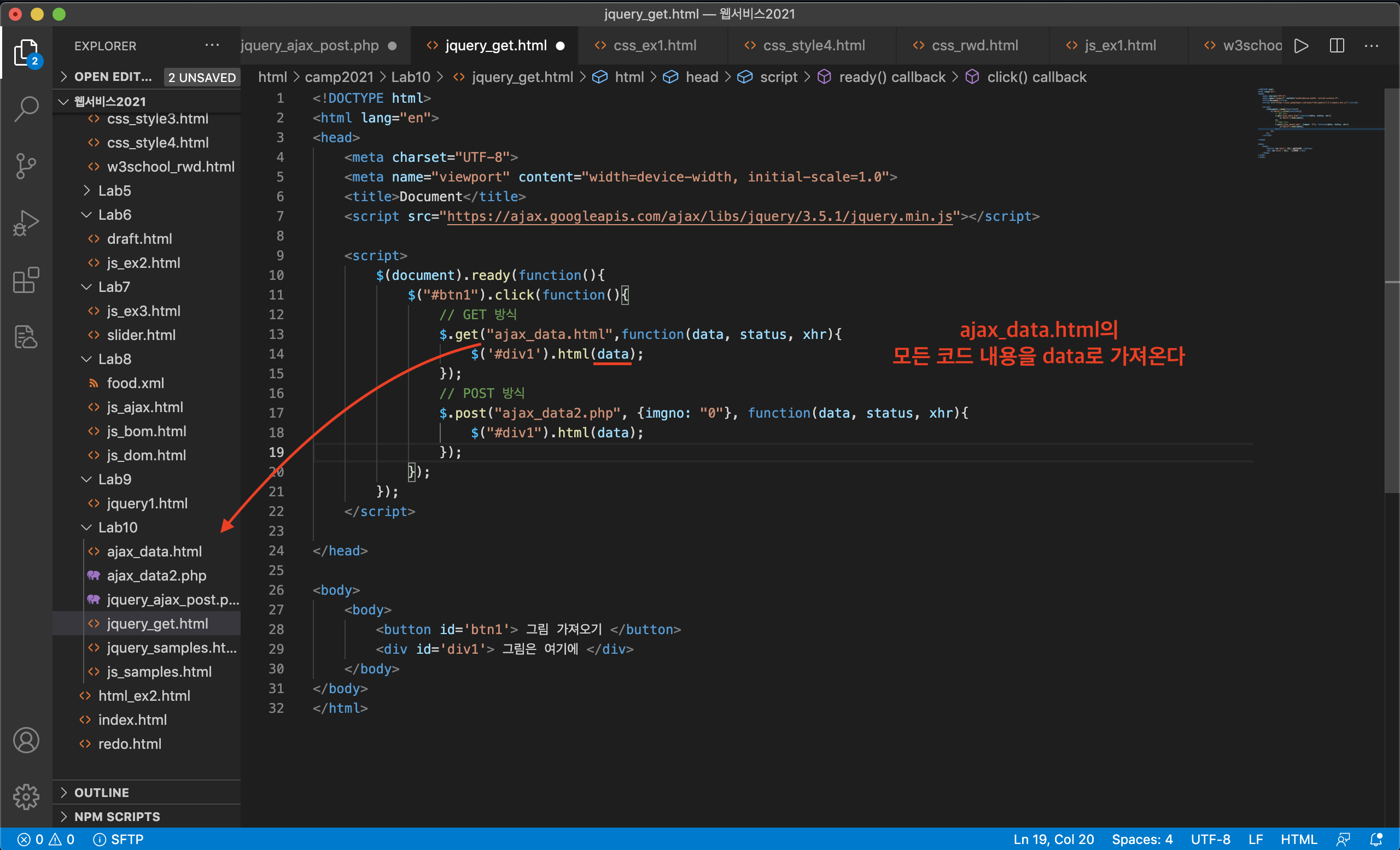This screenshot has height=850, width=1400.
Task: Open the Run and Debug view
Action: click(x=26, y=222)
